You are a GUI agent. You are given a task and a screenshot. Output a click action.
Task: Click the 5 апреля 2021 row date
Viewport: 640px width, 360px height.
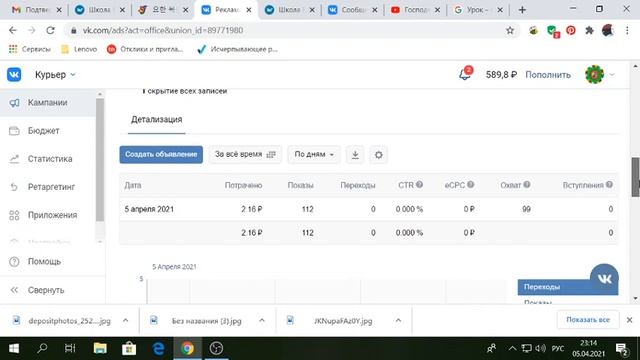[x=149, y=209]
